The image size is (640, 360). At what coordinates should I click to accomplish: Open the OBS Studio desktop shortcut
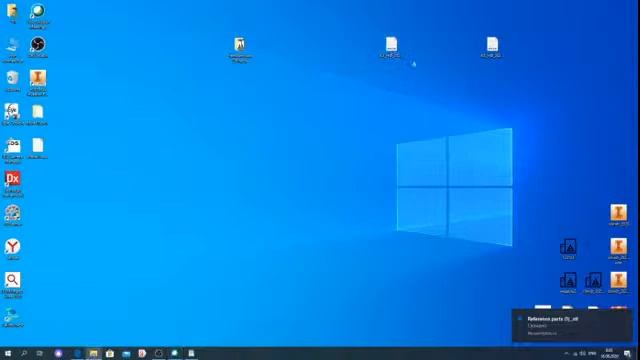point(38,45)
